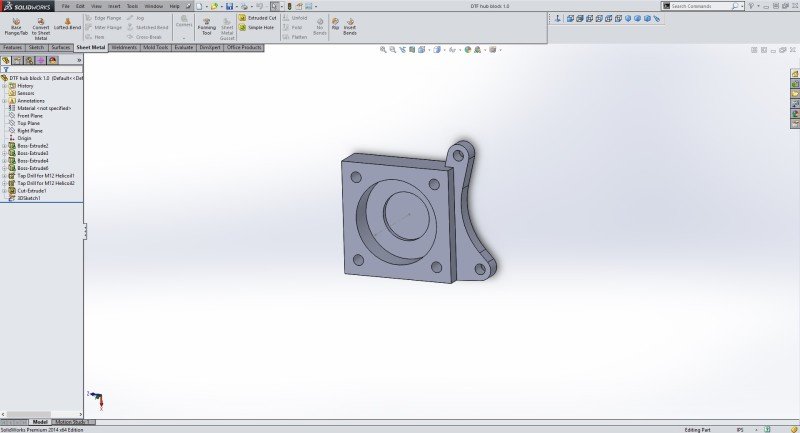Open the DisplayManager tab icon
This screenshot has width=800, height=433.
[x=53, y=60]
